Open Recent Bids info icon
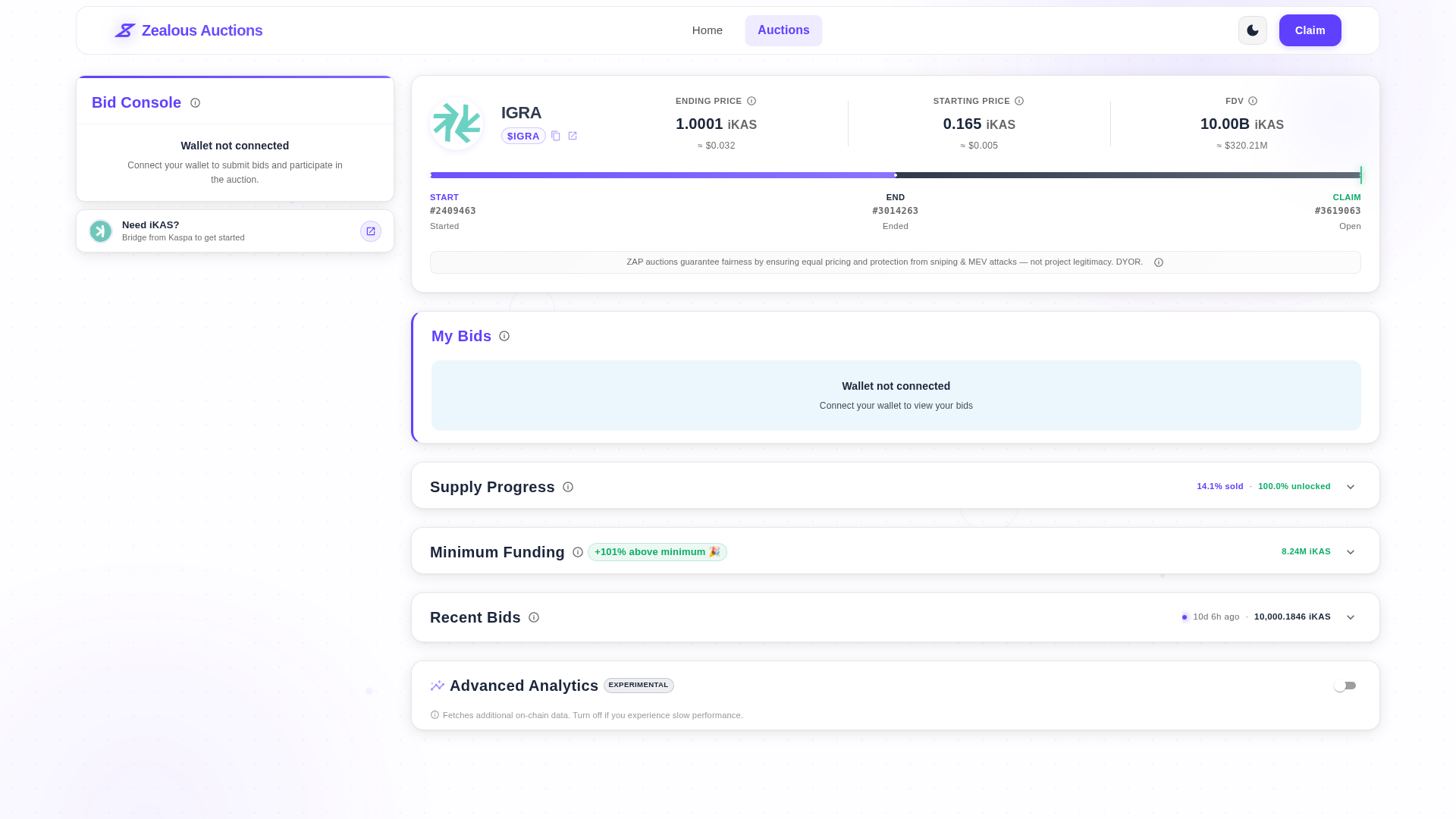1456x819 pixels. click(x=534, y=617)
